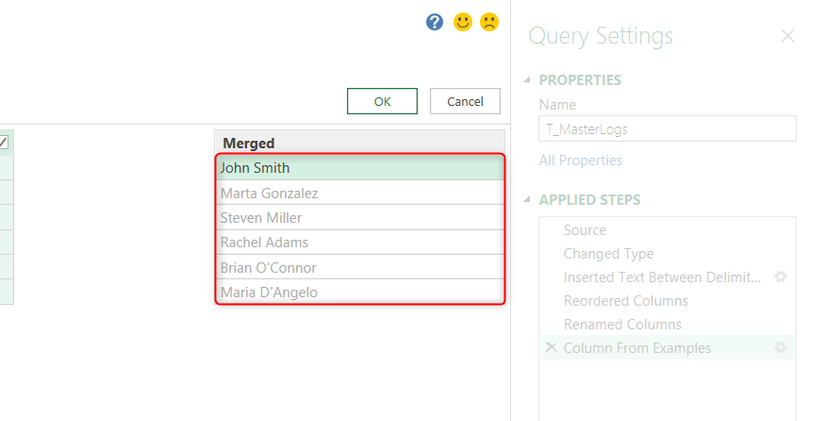Select the Changed Type applied step
Image resolution: width=825 pixels, height=421 pixels.
point(608,254)
